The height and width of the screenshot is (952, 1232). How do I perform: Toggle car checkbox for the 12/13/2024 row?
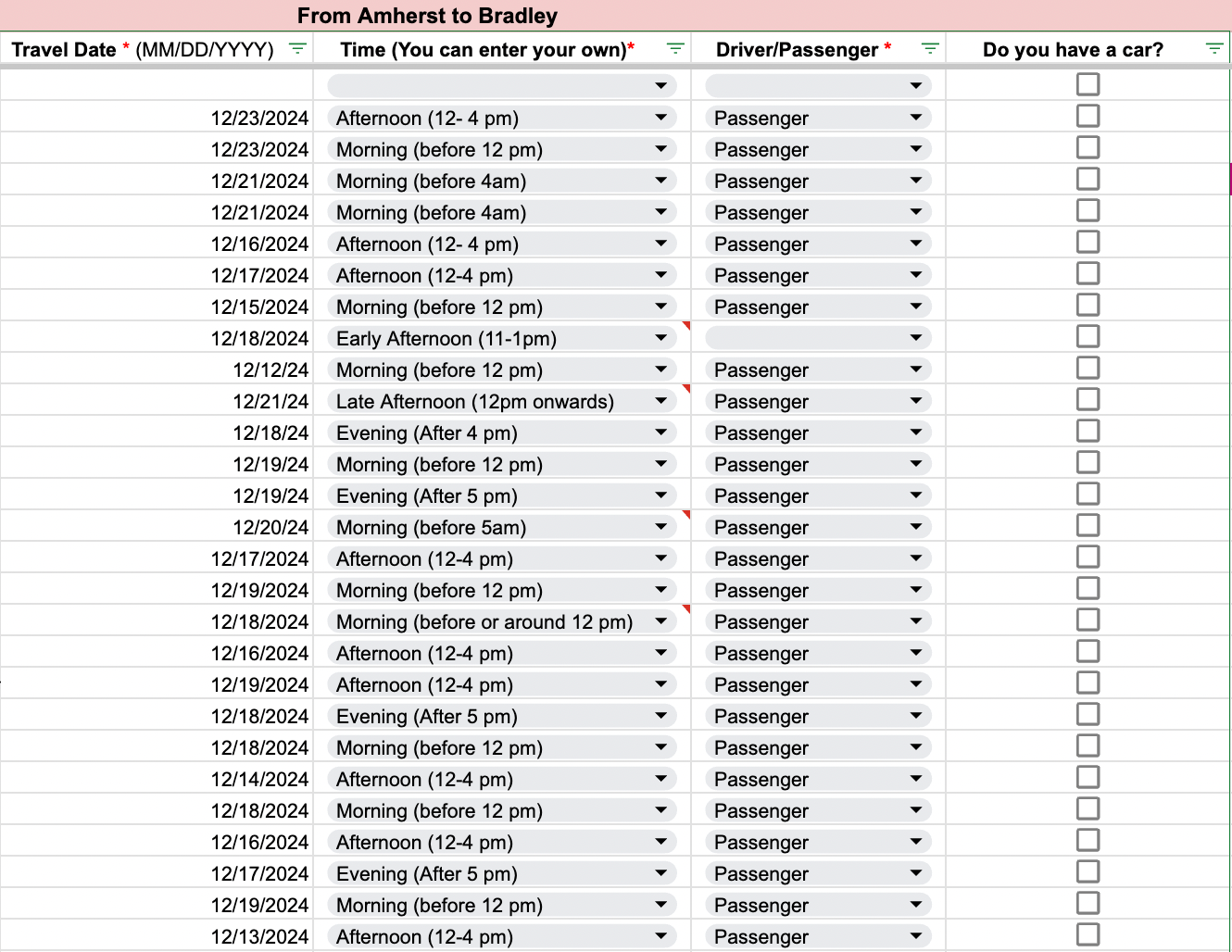pos(1088,934)
